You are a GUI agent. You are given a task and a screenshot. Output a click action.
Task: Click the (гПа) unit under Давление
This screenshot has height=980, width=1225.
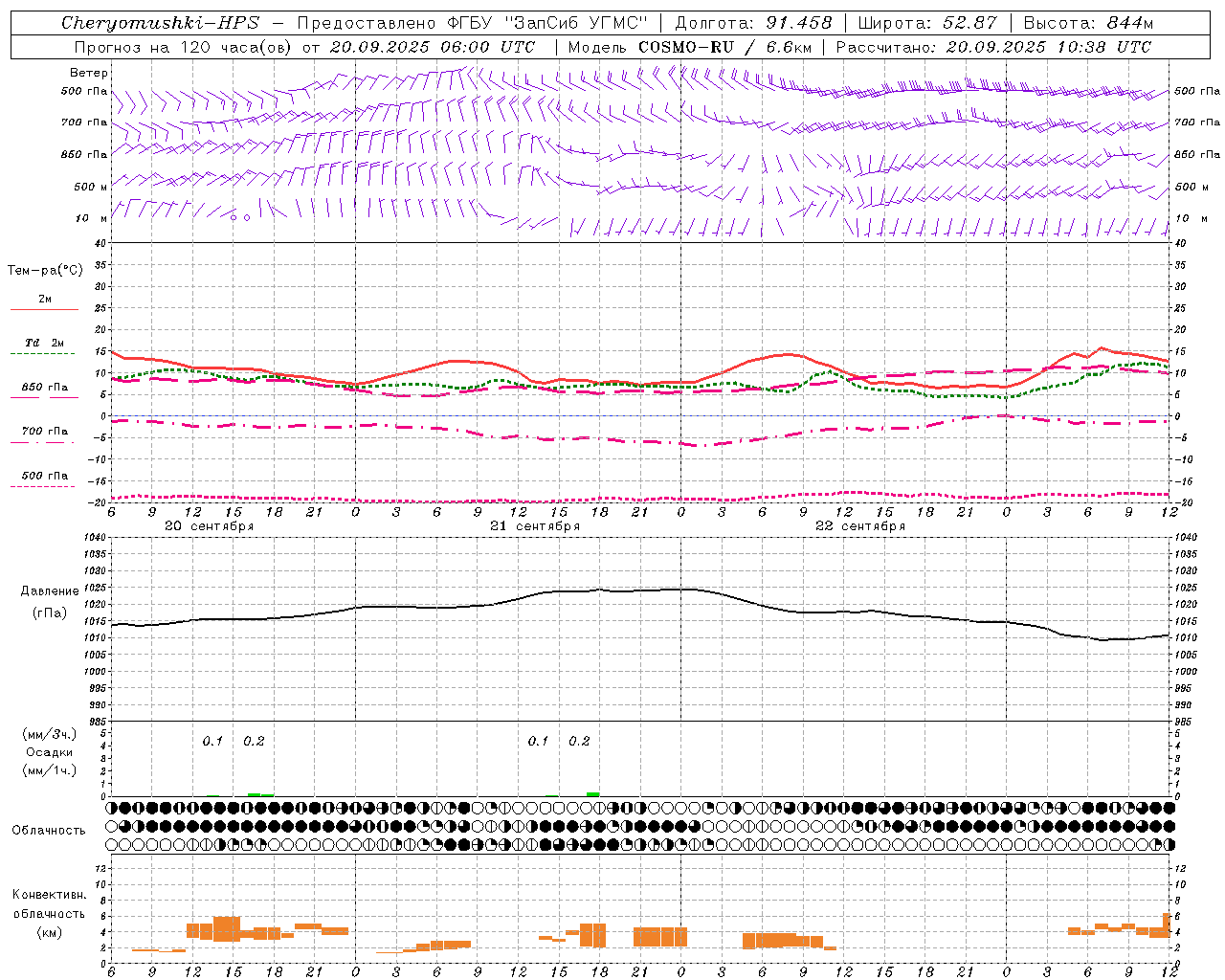pos(49,612)
